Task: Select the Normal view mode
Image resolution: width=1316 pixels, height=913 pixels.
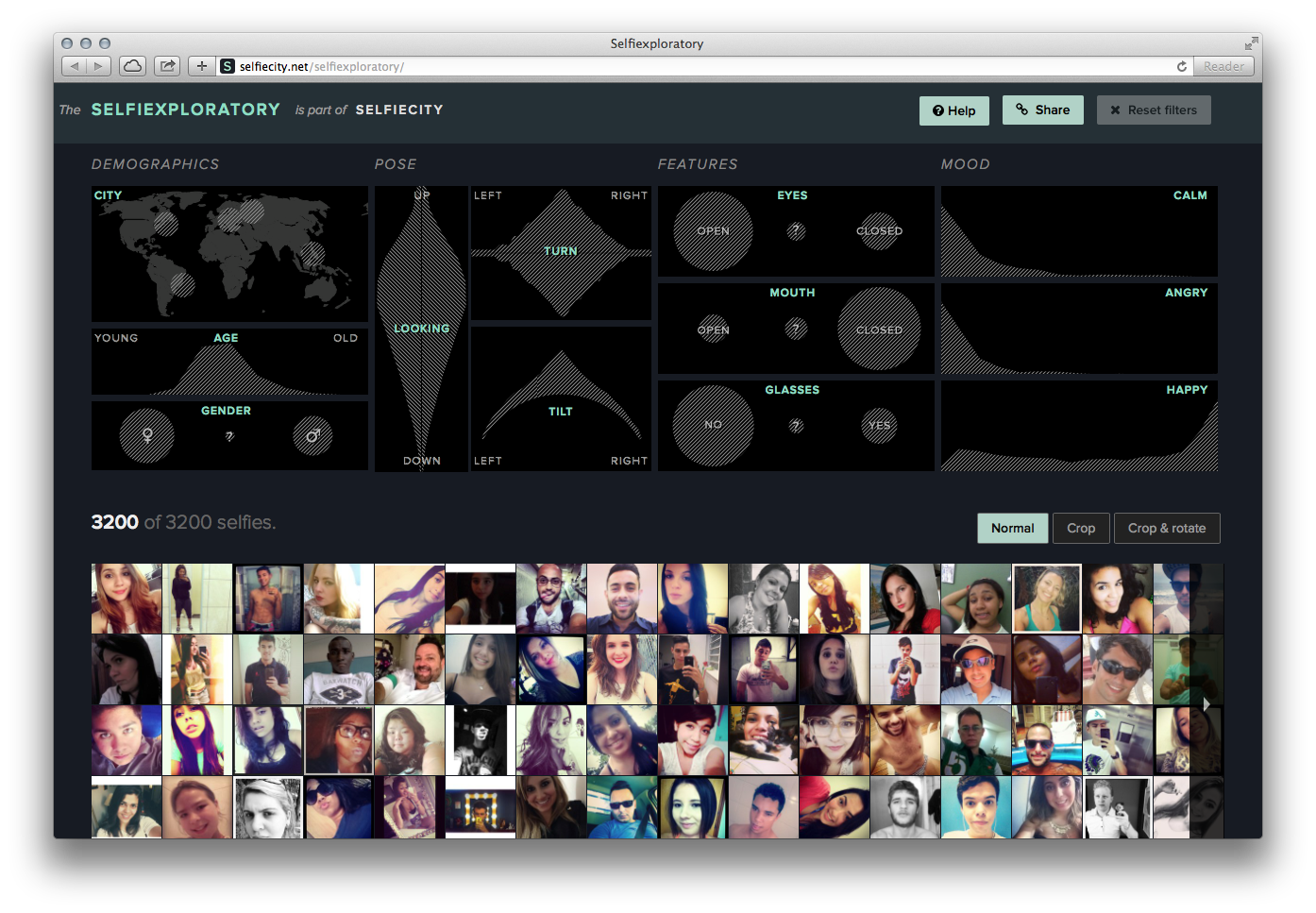Action: click(1012, 529)
